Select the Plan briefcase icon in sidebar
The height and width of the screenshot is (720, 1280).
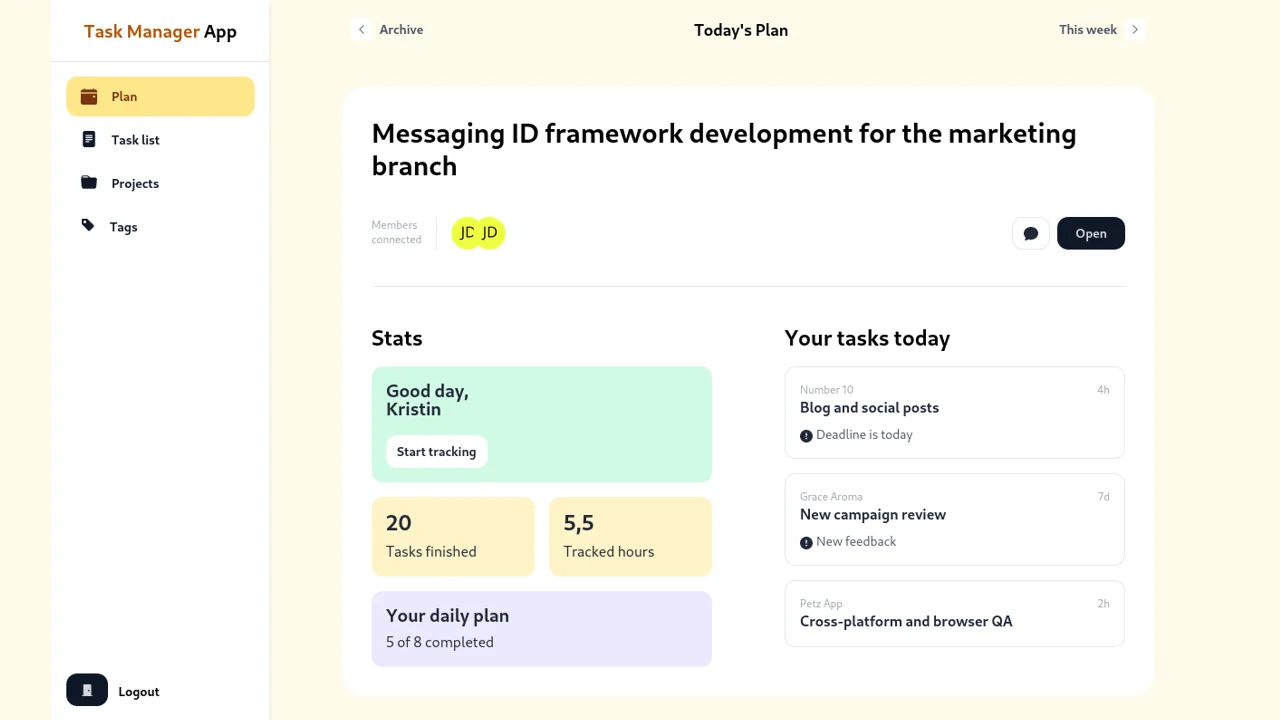click(x=88, y=96)
